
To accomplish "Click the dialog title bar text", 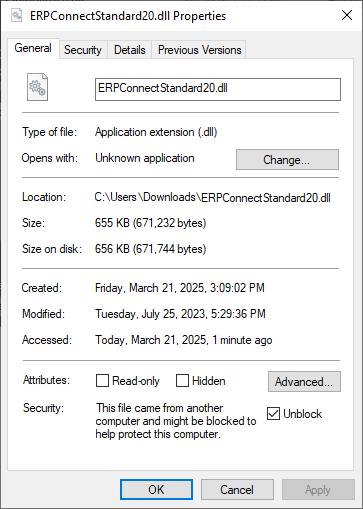I will coord(128,16).
